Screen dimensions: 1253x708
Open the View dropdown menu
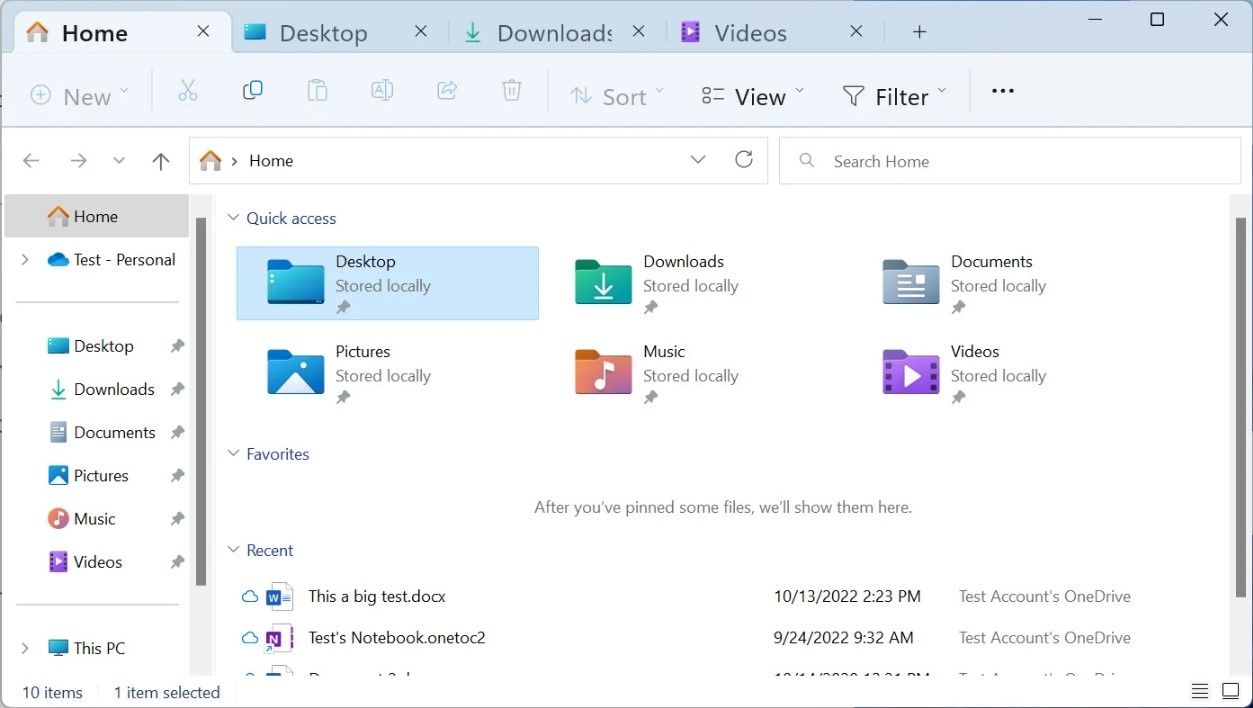point(753,95)
